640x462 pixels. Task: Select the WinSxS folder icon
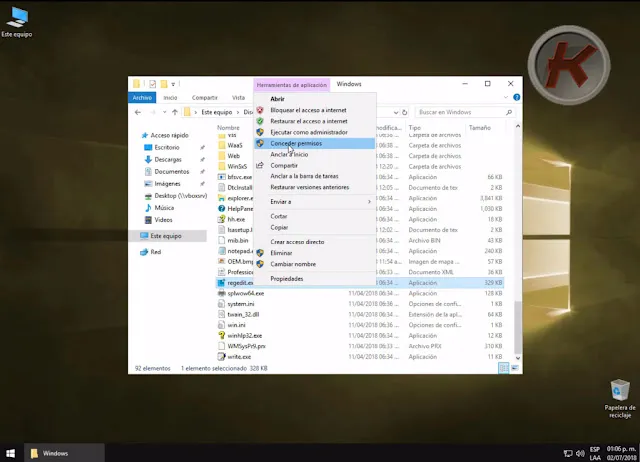pyautogui.click(x=221, y=167)
